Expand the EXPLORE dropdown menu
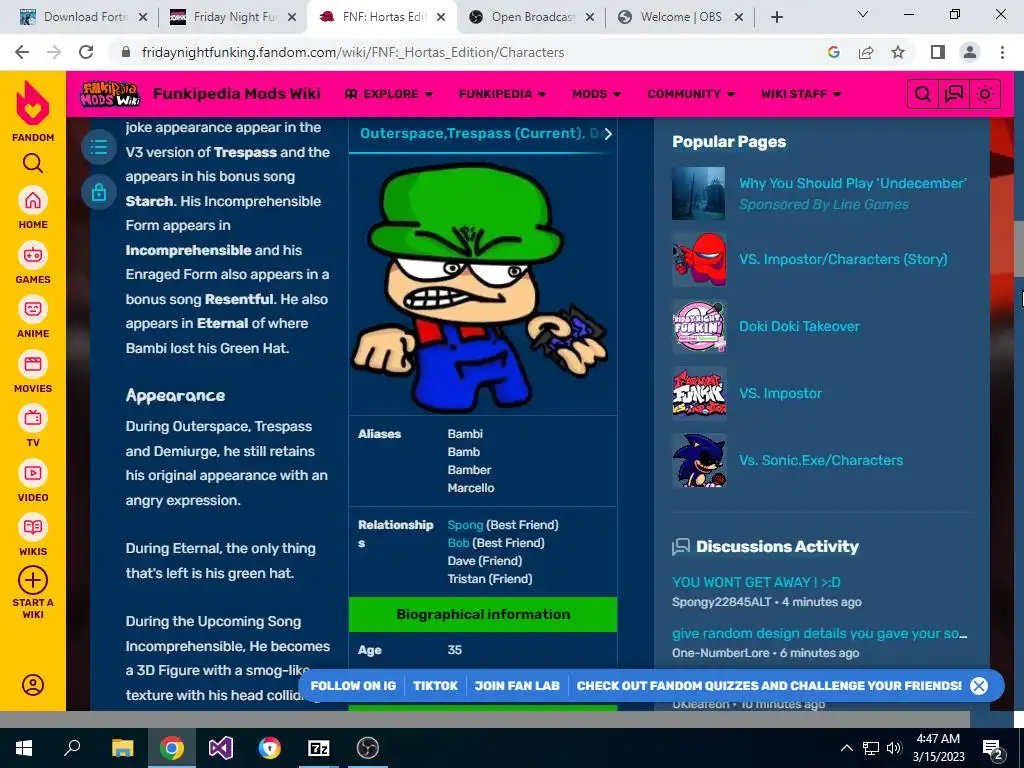The image size is (1024, 768). pos(389,94)
